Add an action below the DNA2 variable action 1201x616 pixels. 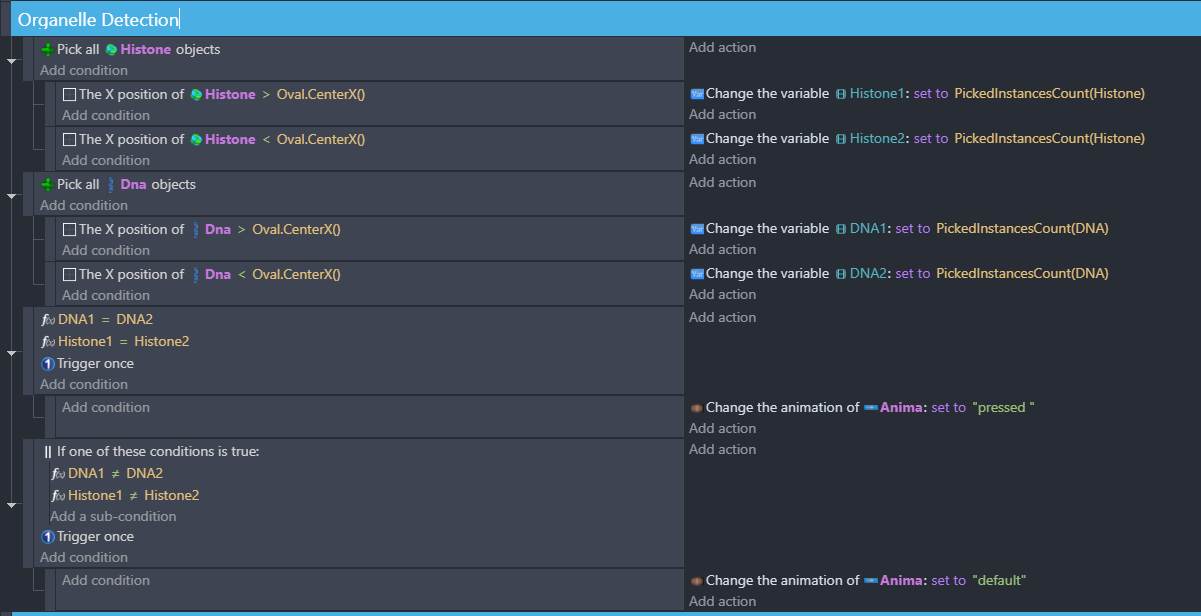click(x=722, y=294)
